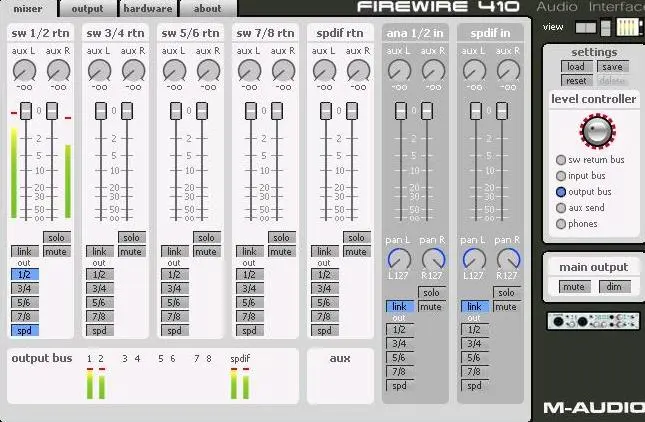Adjust aux L knob on sw 7/8 rtn
The image size is (645, 422).
click(249, 70)
